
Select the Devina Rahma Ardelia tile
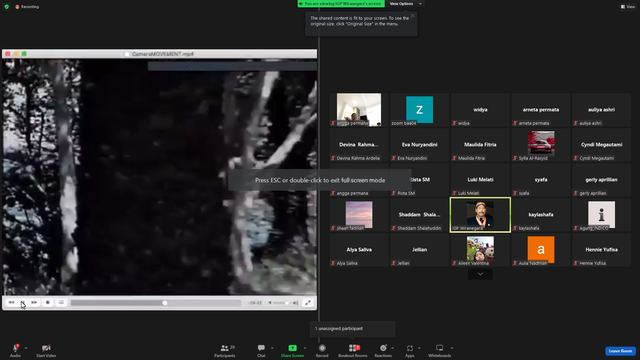[x=359, y=145]
